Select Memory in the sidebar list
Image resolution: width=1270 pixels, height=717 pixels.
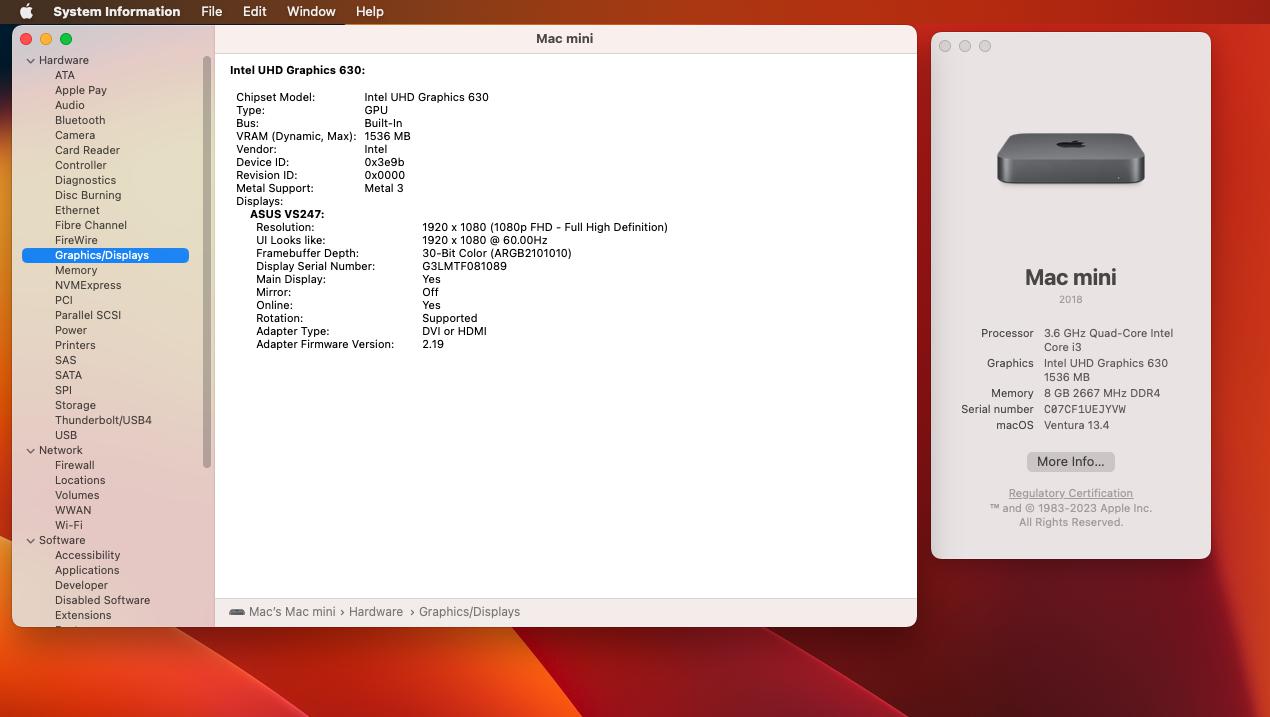pyautogui.click(x=76, y=270)
